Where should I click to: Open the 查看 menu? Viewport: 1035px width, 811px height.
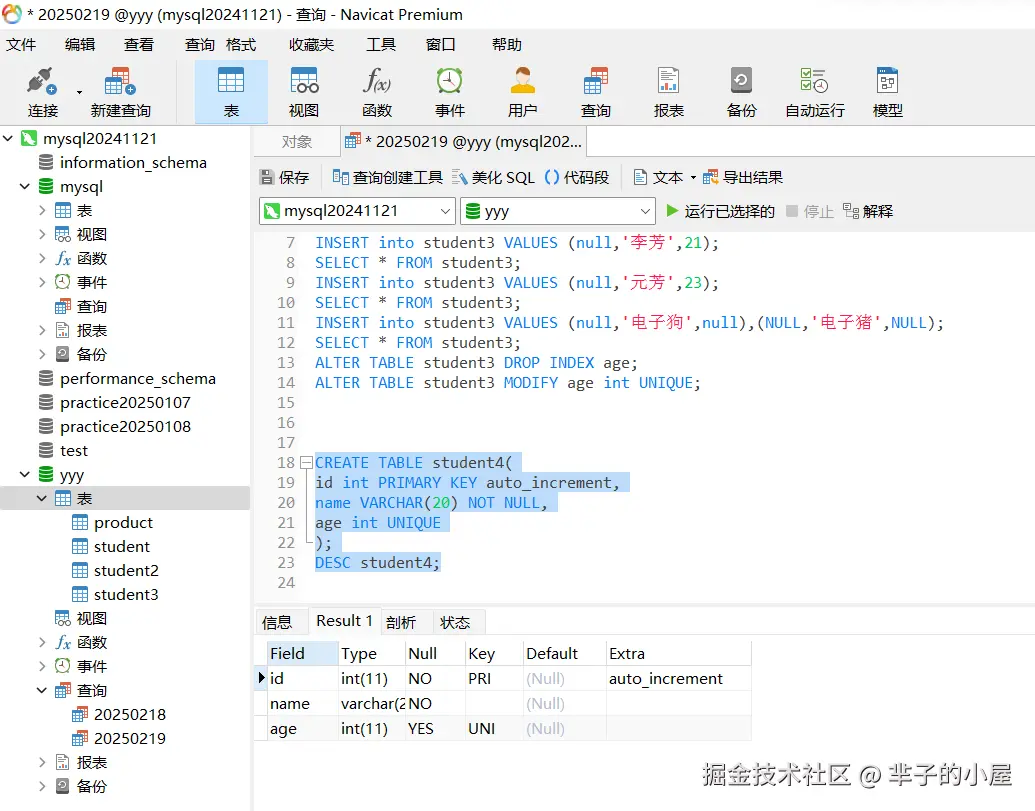tap(139, 44)
